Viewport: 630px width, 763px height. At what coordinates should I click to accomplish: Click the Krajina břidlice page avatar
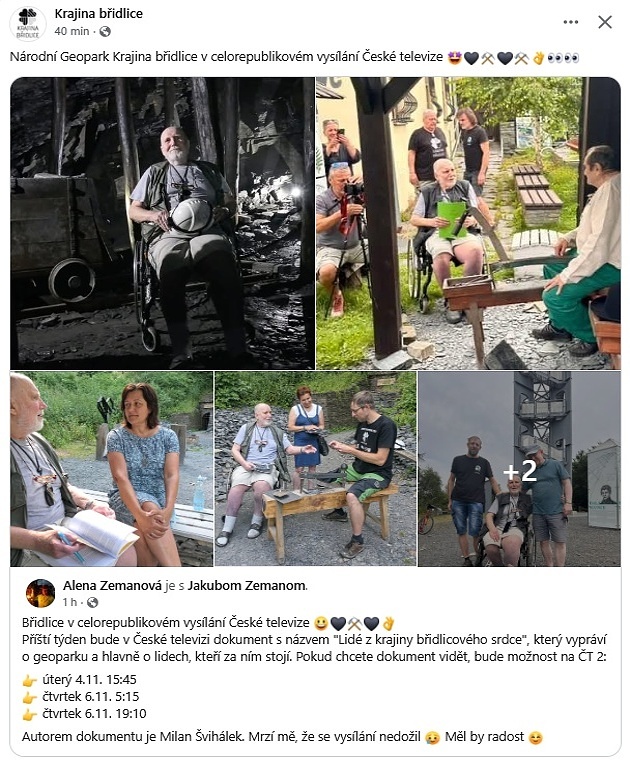(x=28, y=23)
